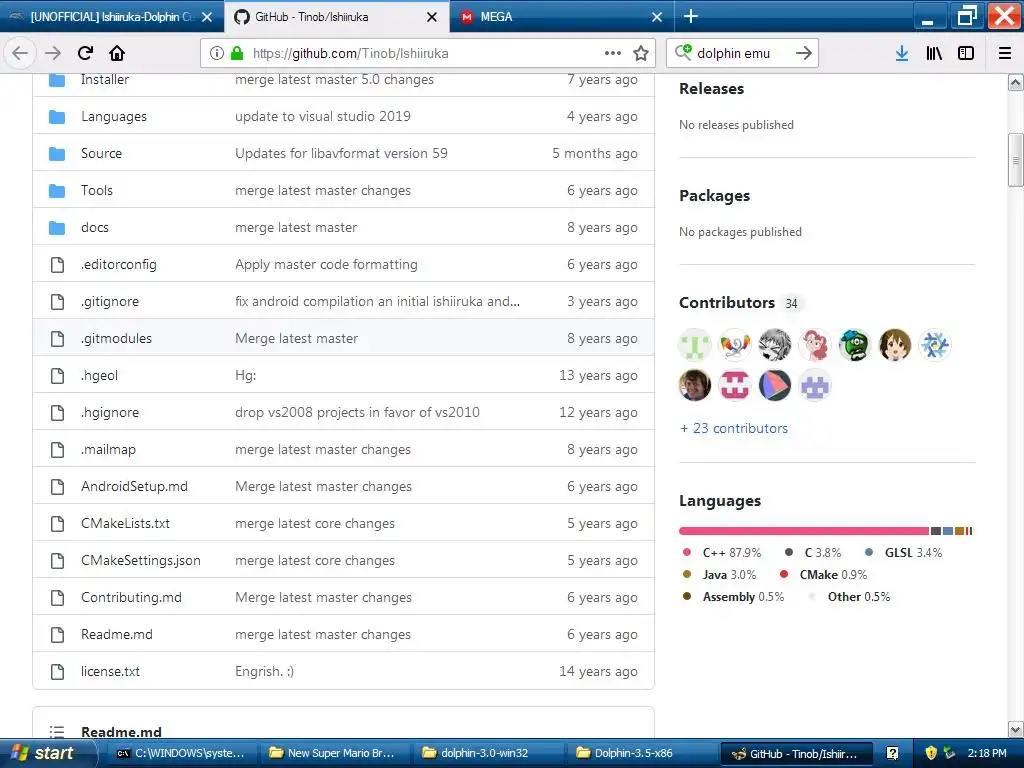This screenshot has width=1024, height=768.
Task: Show the + 23 contributors list
Action: tap(734, 428)
